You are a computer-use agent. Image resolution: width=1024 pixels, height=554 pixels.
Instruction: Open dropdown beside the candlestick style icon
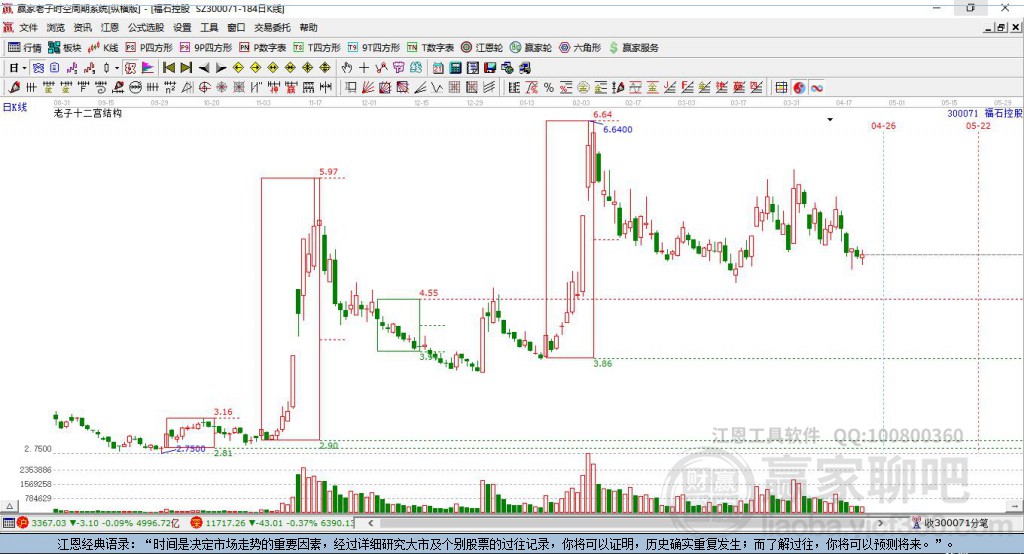pyautogui.click(x=117, y=67)
